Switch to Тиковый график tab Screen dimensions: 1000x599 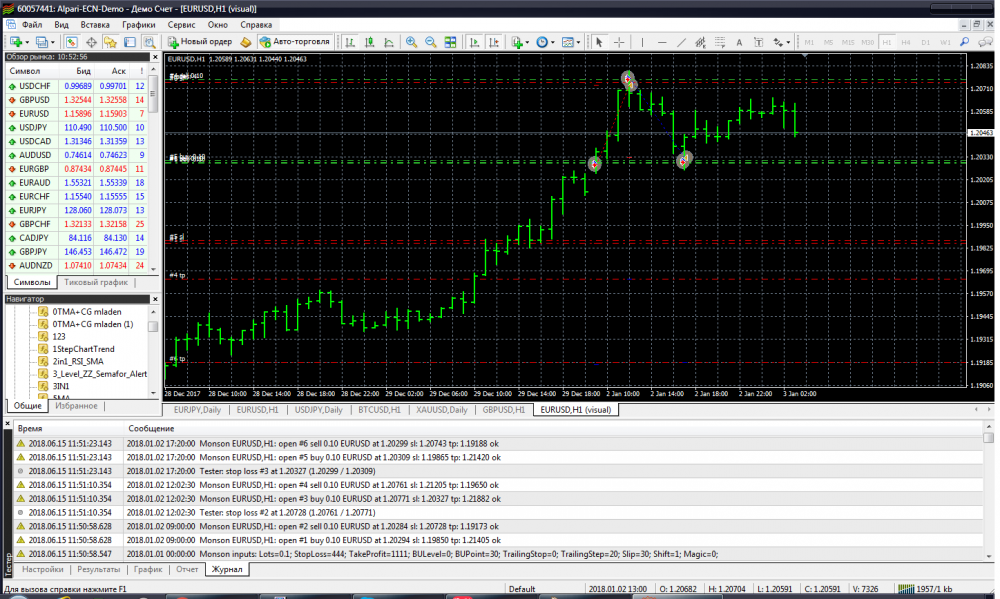(x=96, y=282)
